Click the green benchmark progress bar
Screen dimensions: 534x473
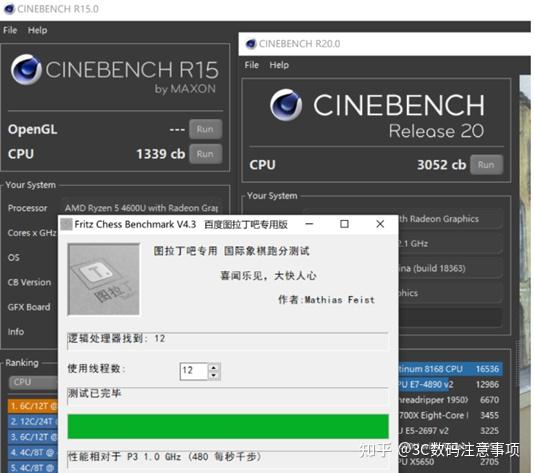228,426
